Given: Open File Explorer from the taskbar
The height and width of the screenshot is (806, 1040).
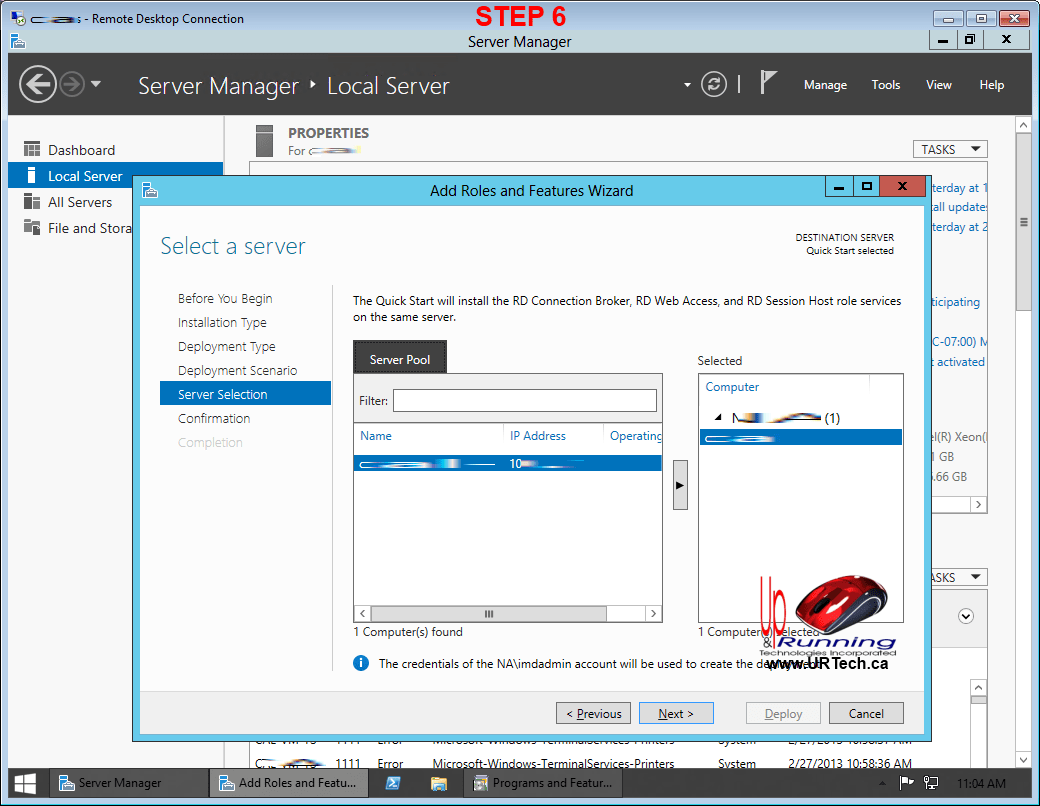Looking at the screenshot, I should tap(439, 783).
